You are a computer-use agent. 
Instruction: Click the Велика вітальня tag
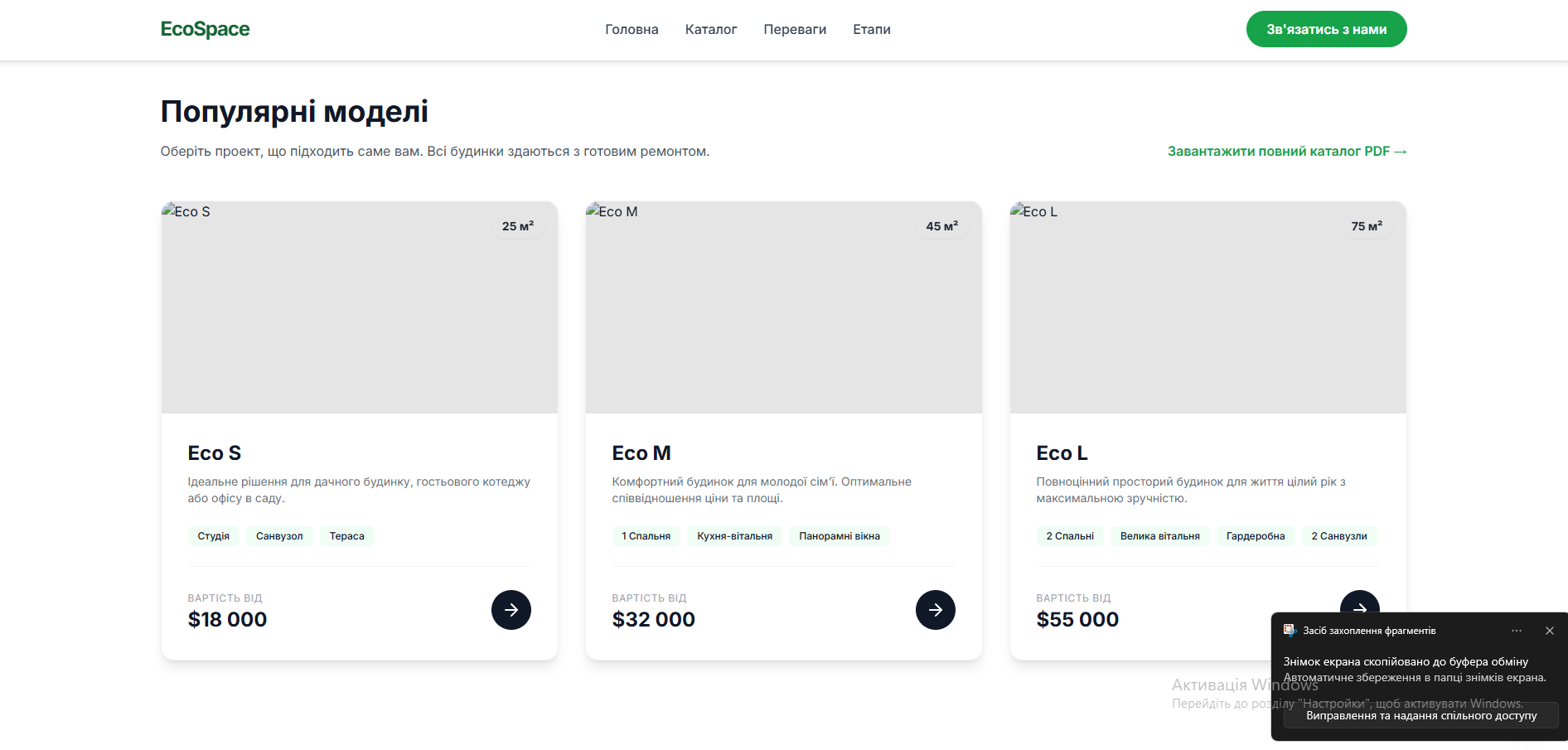[x=1160, y=536]
